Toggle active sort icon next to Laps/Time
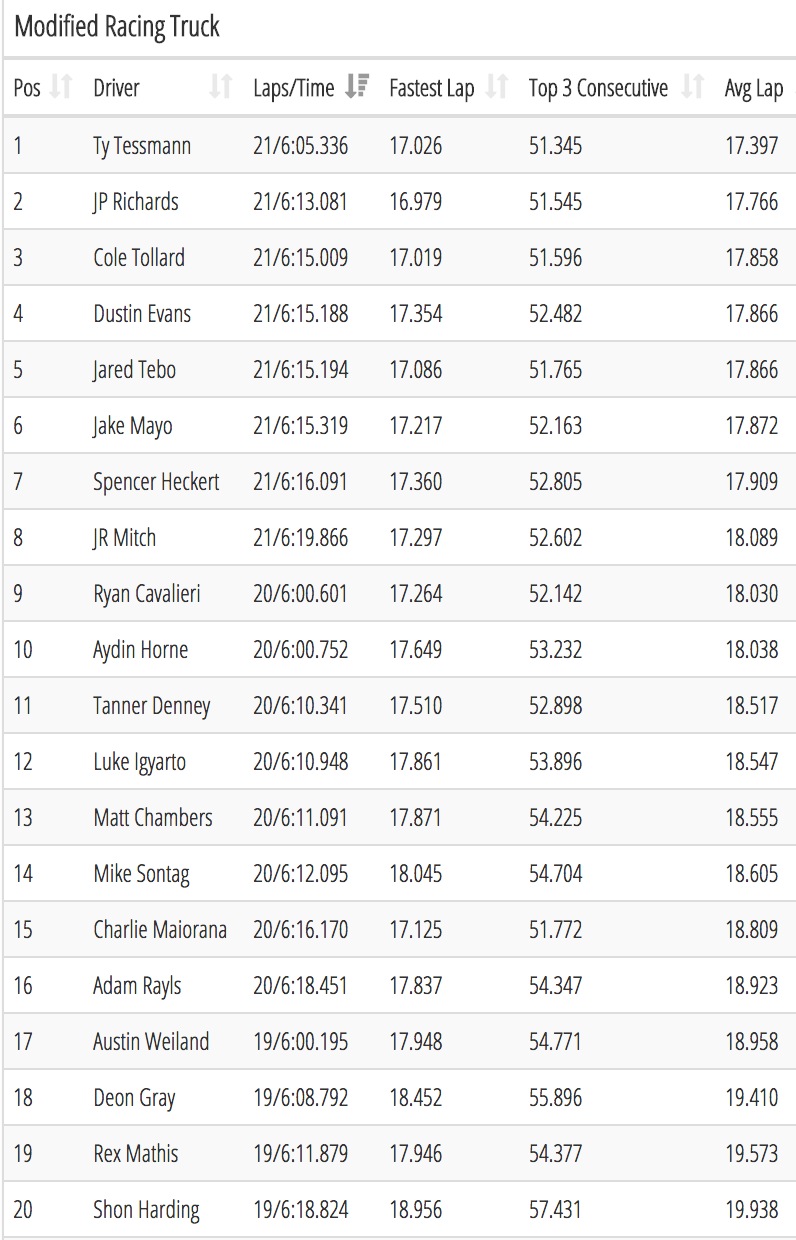Image resolution: width=796 pixels, height=1240 pixels. (x=356, y=88)
